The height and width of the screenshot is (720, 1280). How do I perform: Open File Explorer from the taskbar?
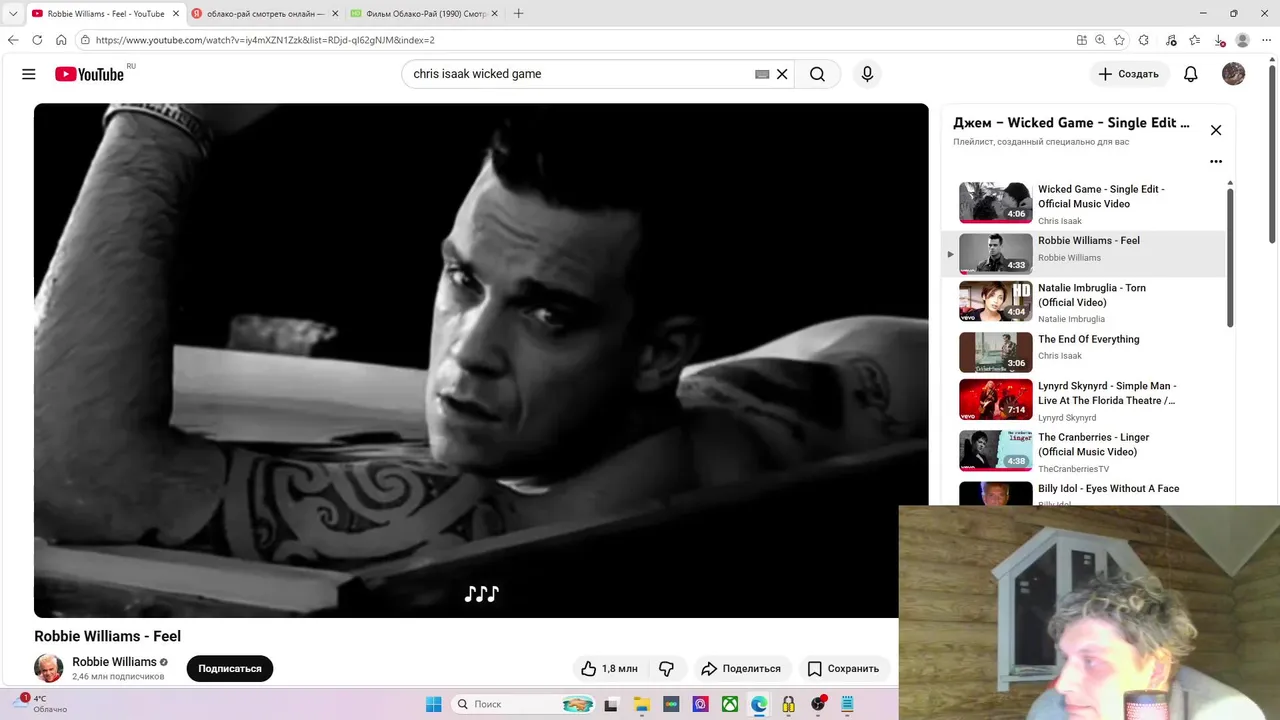pyautogui.click(x=641, y=704)
